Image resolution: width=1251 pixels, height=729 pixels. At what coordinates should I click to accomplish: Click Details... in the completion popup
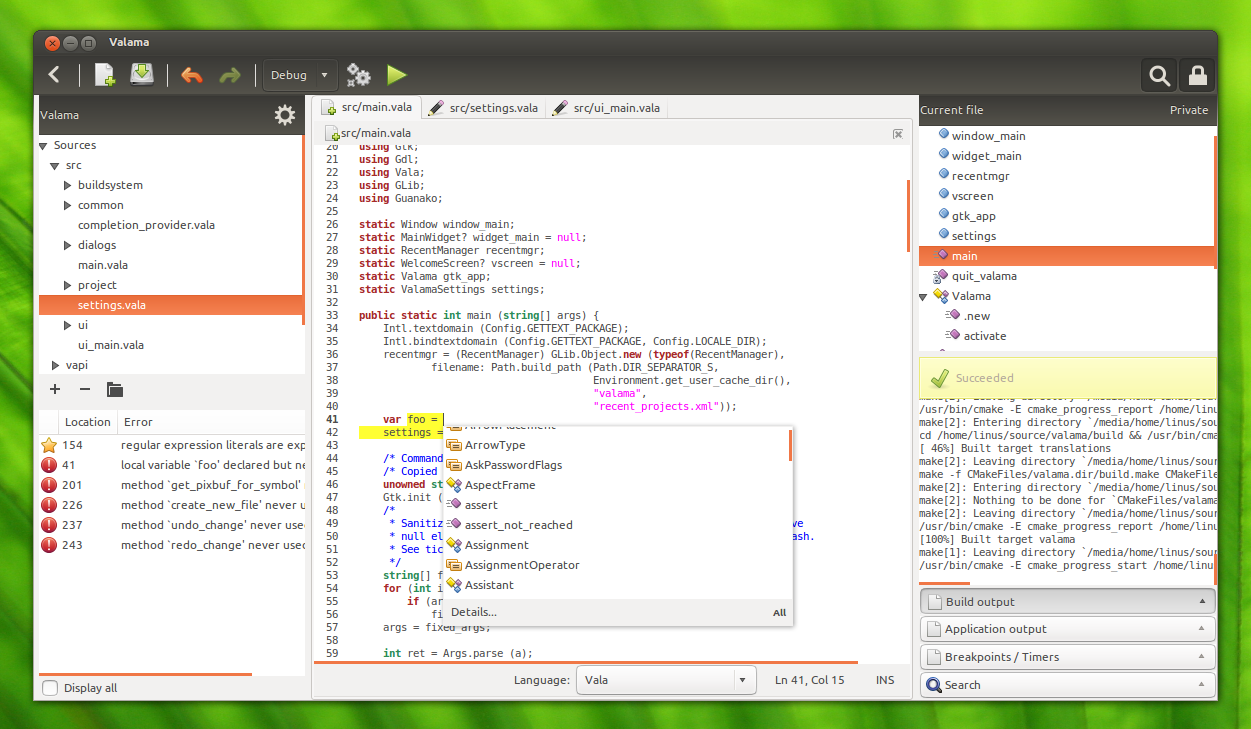click(x=474, y=612)
